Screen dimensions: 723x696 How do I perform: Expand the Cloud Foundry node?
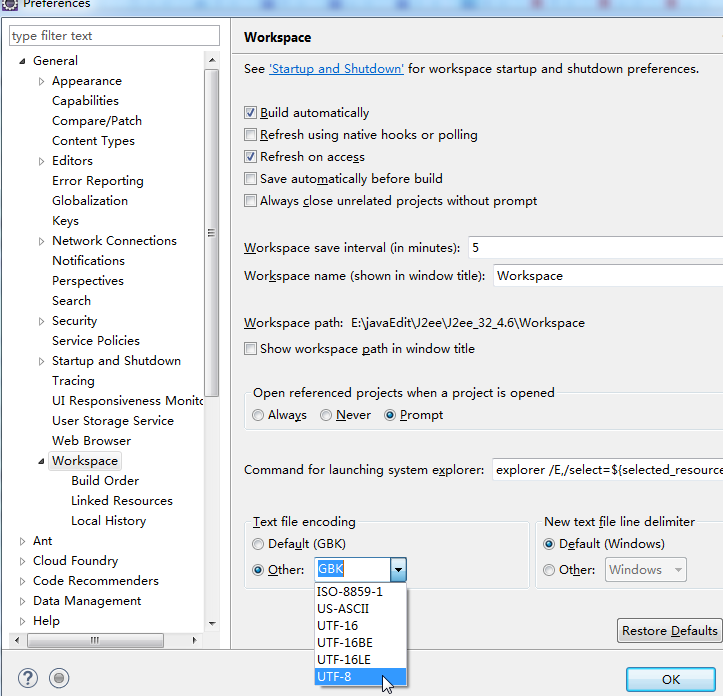click(x=22, y=561)
